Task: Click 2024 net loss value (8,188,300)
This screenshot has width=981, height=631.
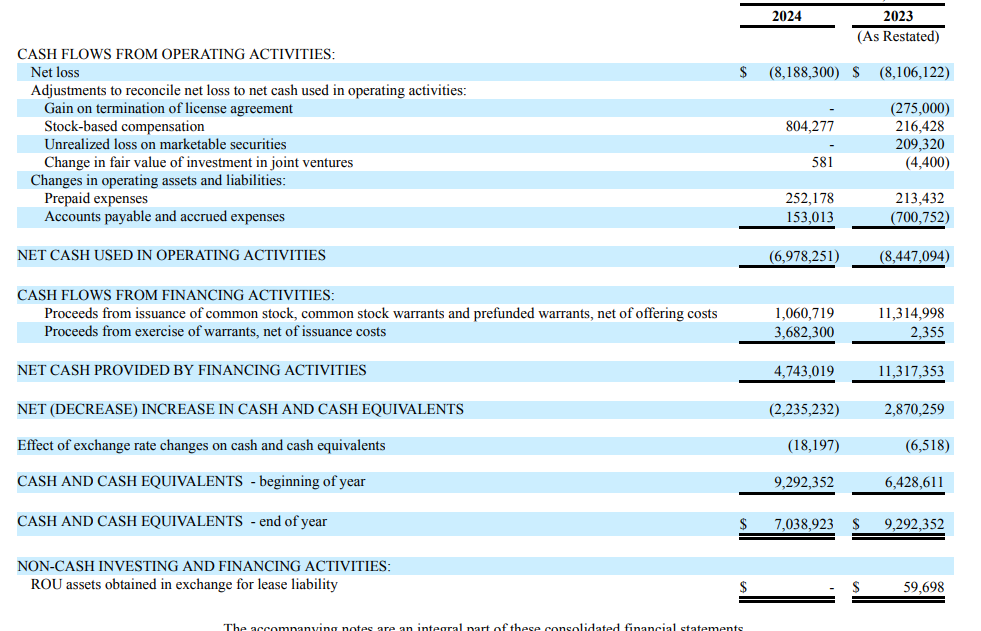Action: pyautogui.click(x=804, y=73)
